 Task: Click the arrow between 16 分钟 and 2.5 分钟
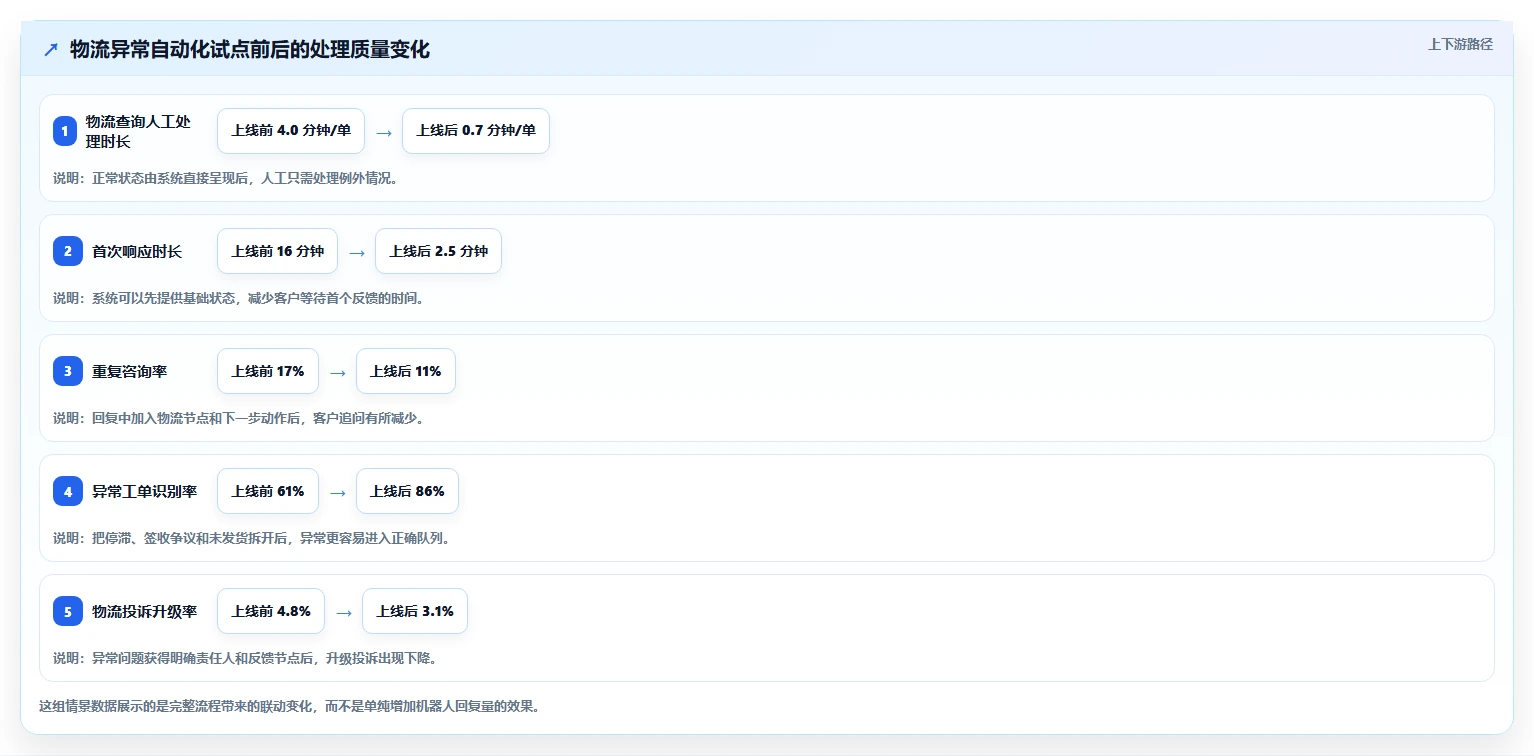click(357, 252)
